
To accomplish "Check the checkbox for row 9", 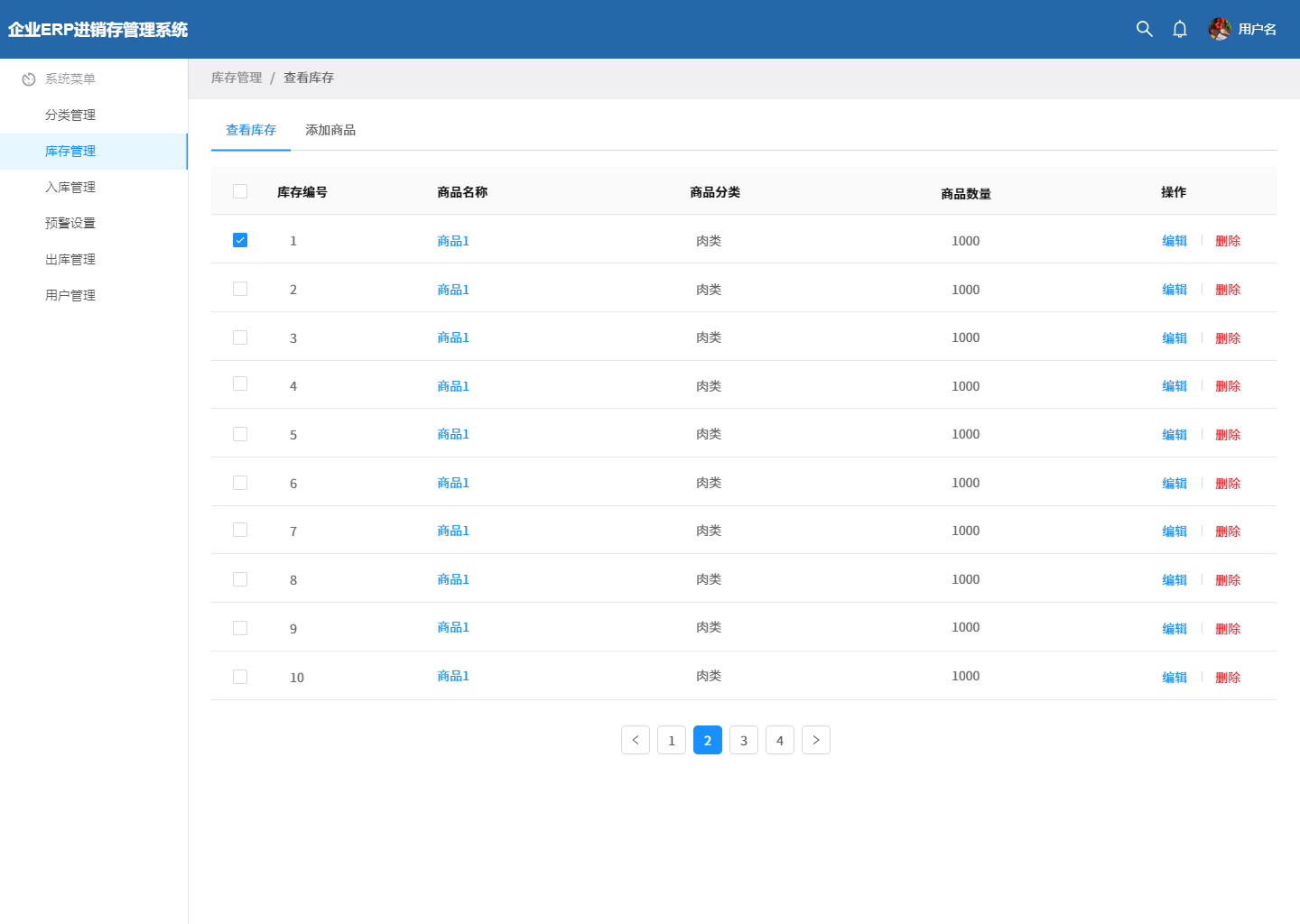I will tap(240, 628).
